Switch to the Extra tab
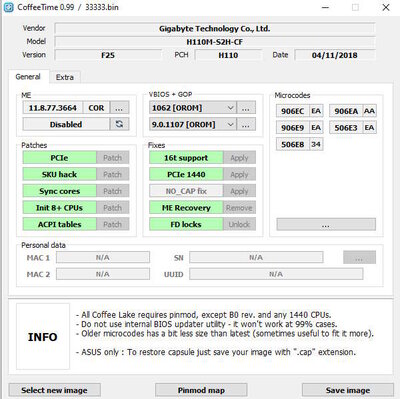The image size is (400, 399). coord(65,77)
